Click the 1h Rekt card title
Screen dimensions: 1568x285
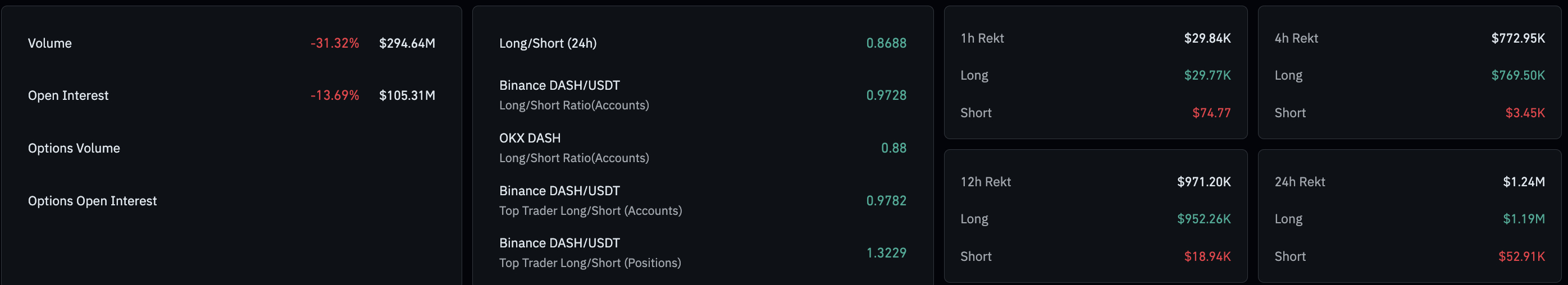(982, 38)
